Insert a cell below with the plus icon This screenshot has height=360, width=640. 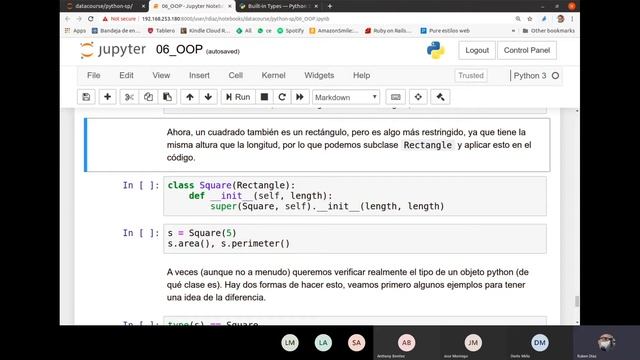pos(107,97)
